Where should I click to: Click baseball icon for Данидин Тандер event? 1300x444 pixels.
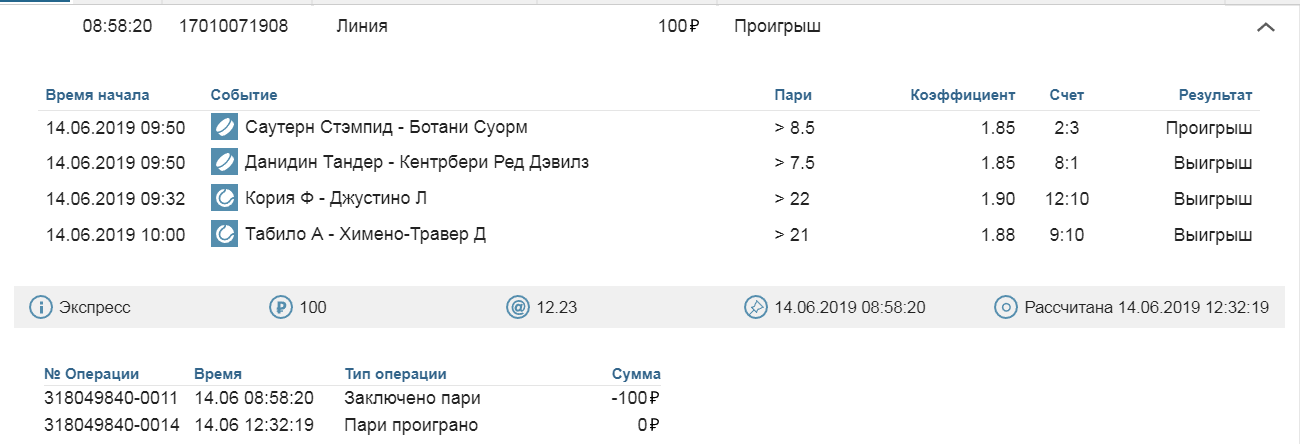pos(224,162)
